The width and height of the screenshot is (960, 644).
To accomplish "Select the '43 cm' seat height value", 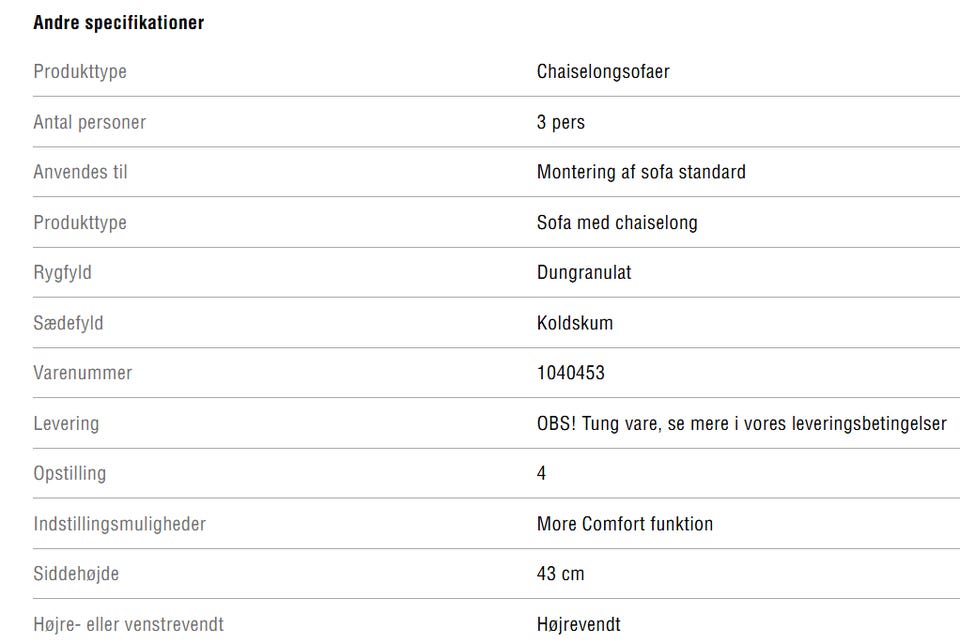I will tap(560, 574).
